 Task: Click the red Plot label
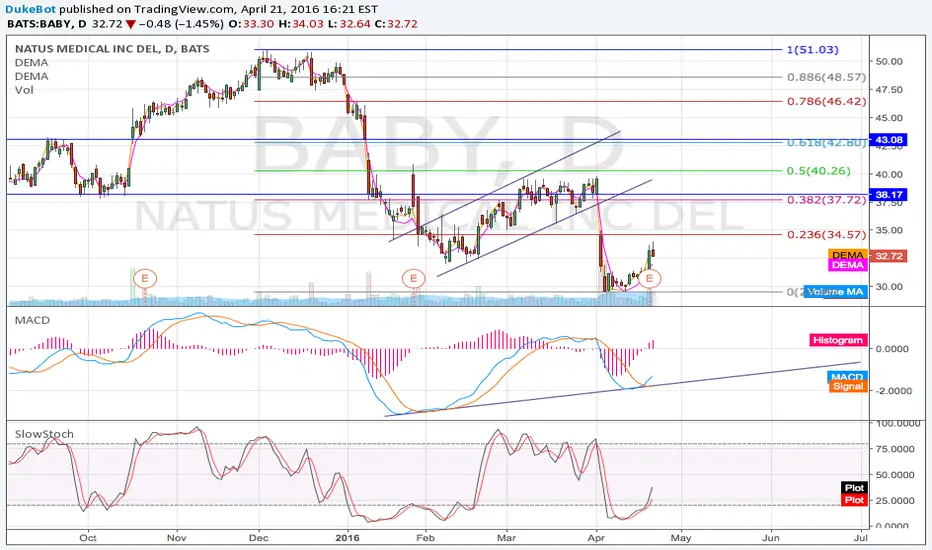tap(854, 499)
